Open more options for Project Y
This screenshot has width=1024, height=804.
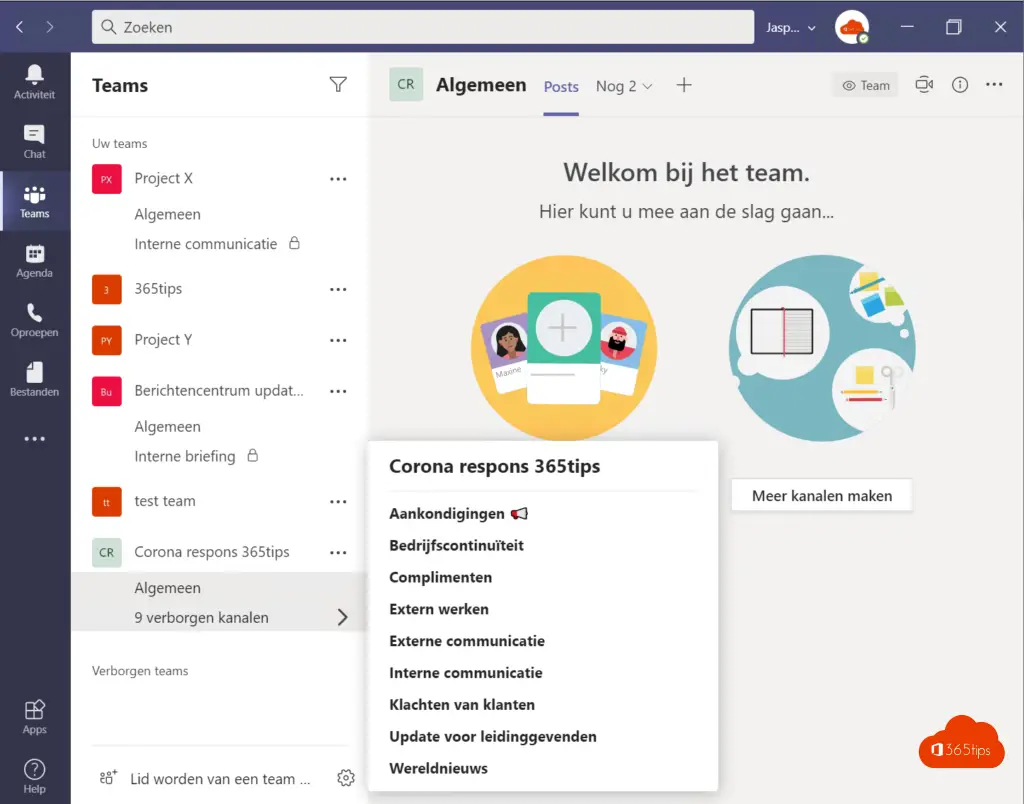coord(338,340)
